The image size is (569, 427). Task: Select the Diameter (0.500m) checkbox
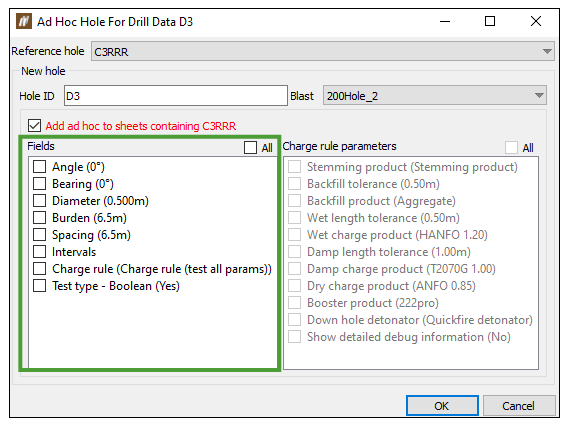[40, 201]
